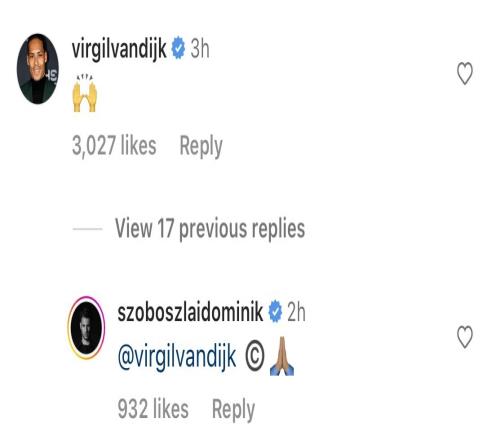View the 3,027 likes list

click(x=114, y=145)
